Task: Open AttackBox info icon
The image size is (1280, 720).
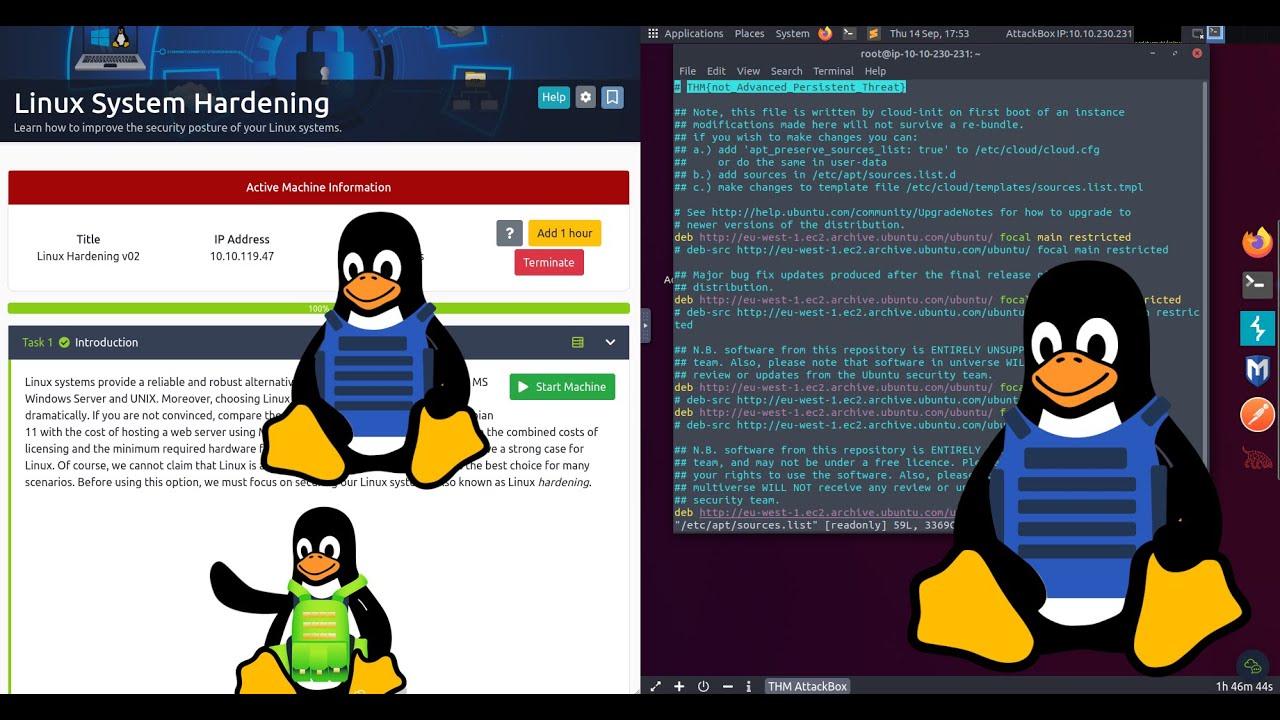Action: 748,686
